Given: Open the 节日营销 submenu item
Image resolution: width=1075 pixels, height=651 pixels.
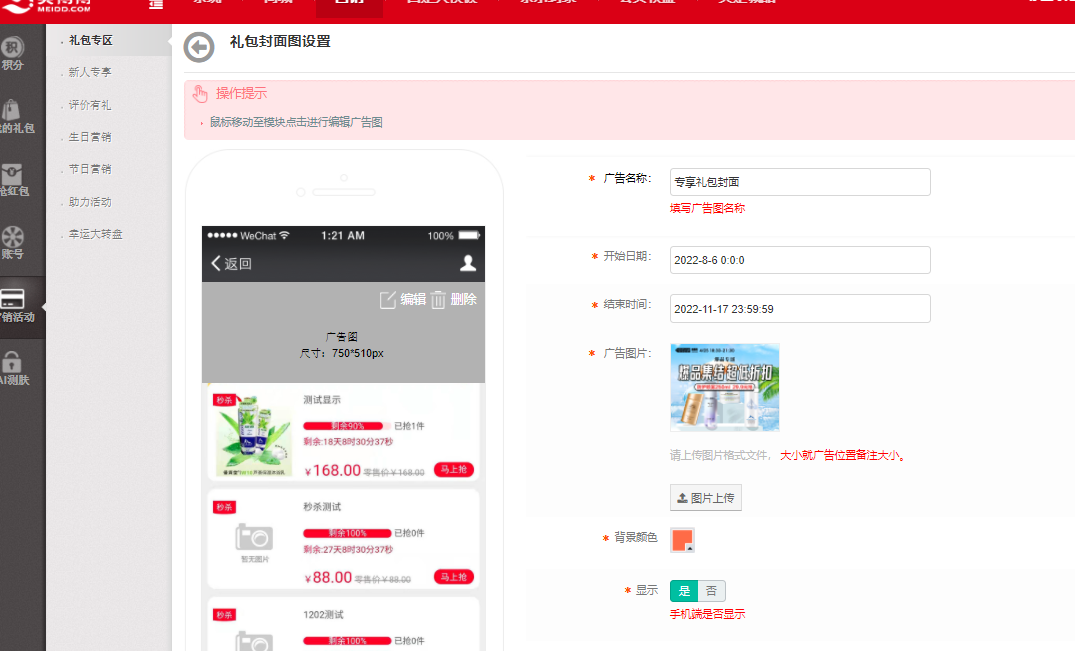Looking at the screenshot, I should coord(90,169).
